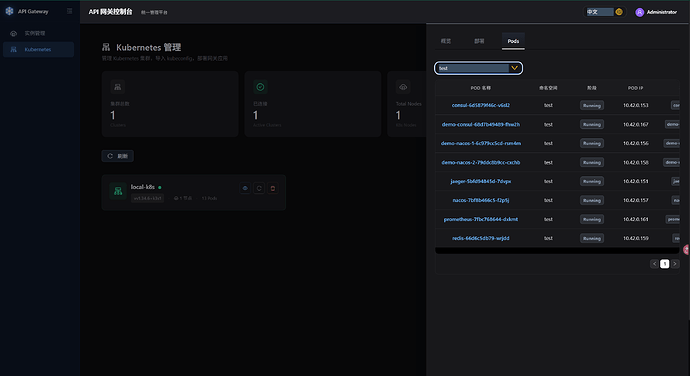Select IP 10.42.0.159
The height and width of the screenshot is (376, 690).
click(635, 238)
